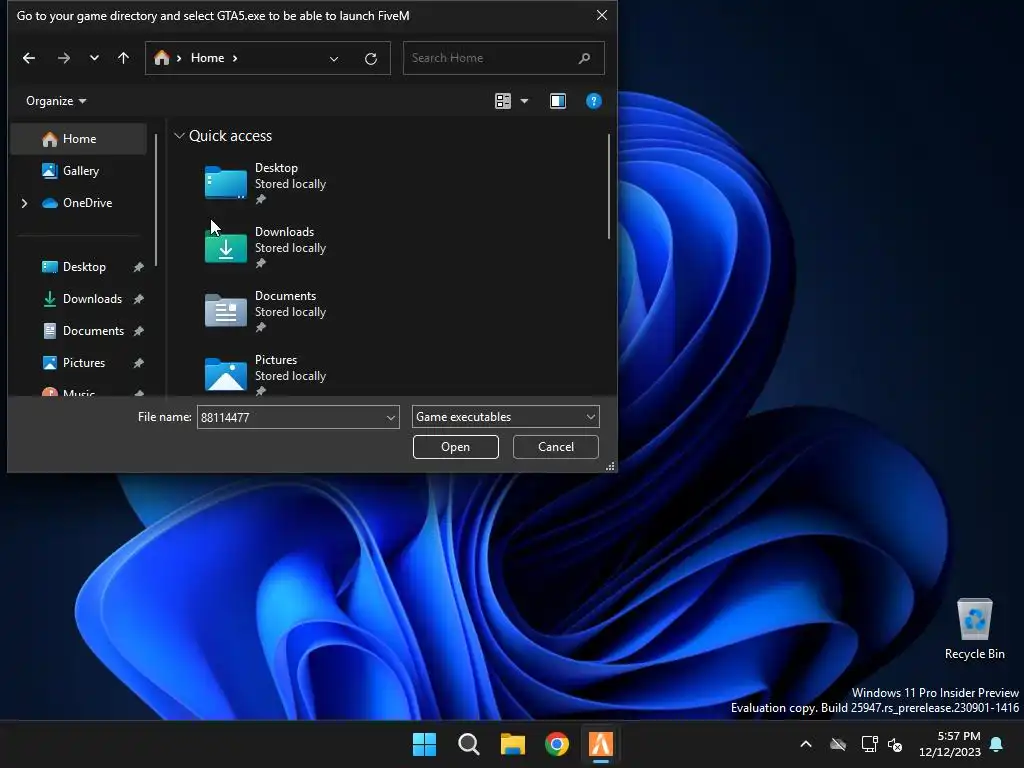Screen dimensions: 1024x768
Task: Open the Game executables file type dropdown
Action: coord(505,417)
